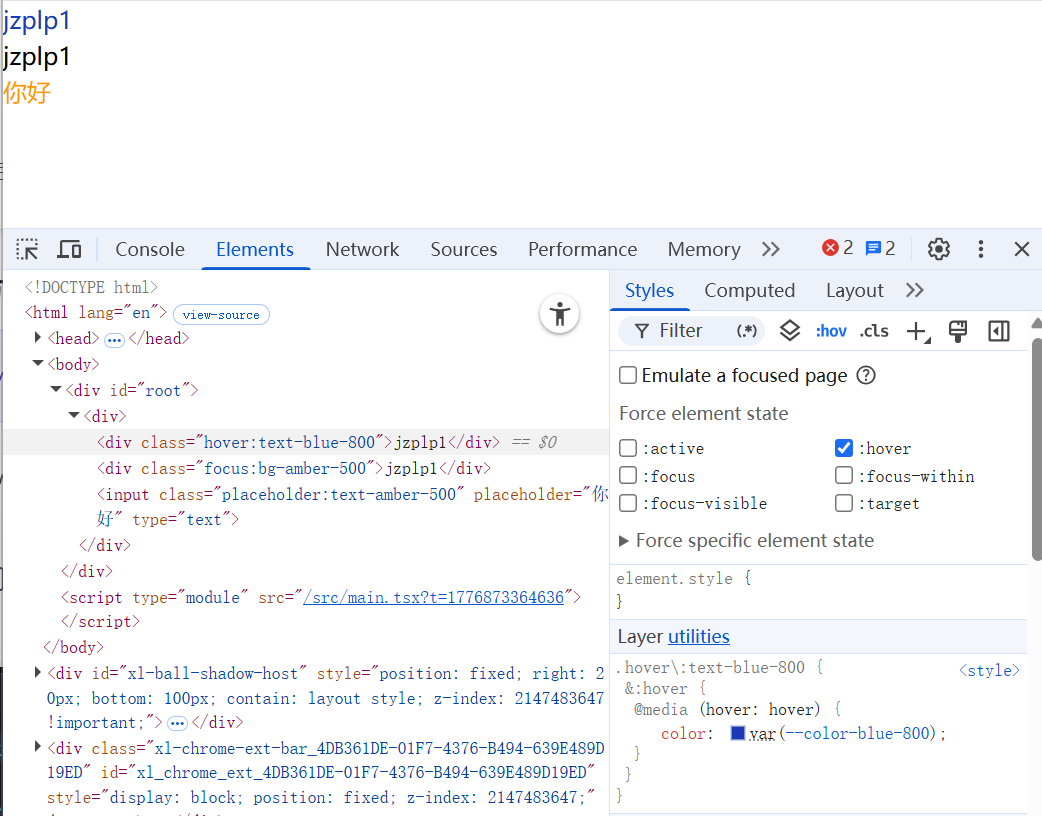Switch to the Performance tab
The image size is (1042, 816).
[x=582, y=249]
